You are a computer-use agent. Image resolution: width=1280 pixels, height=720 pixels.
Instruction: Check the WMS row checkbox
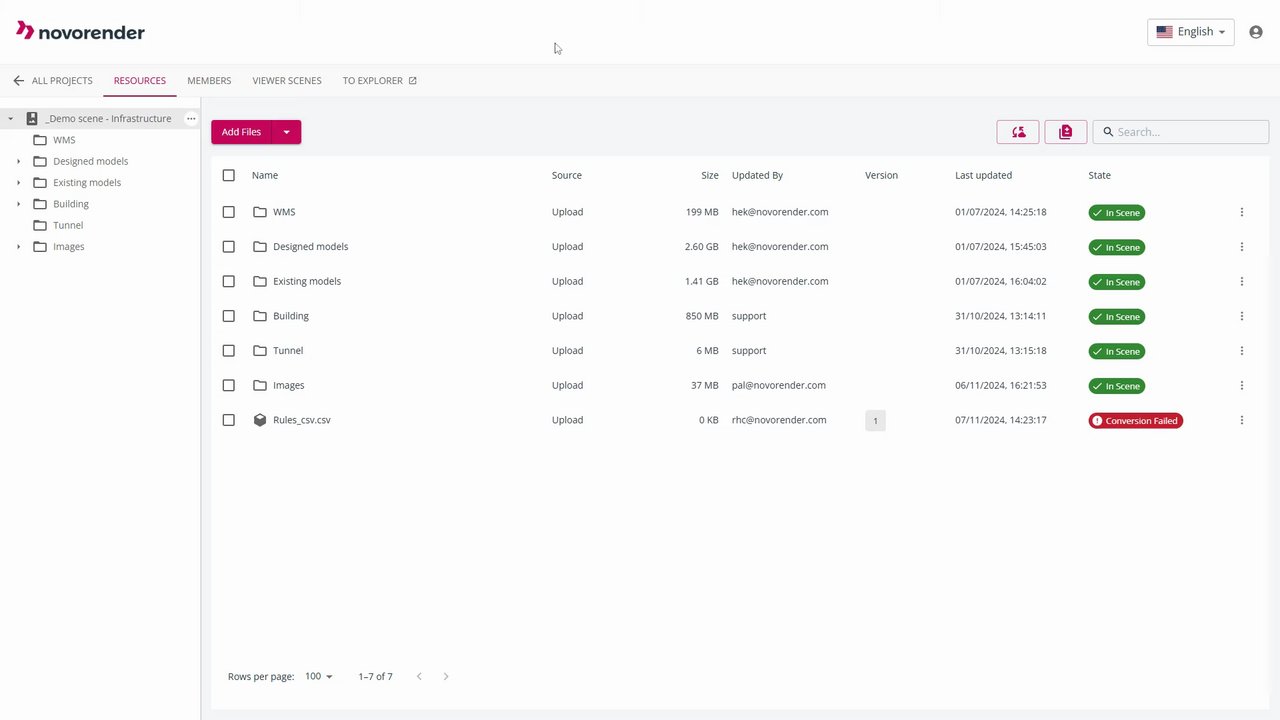coord(229,212)
